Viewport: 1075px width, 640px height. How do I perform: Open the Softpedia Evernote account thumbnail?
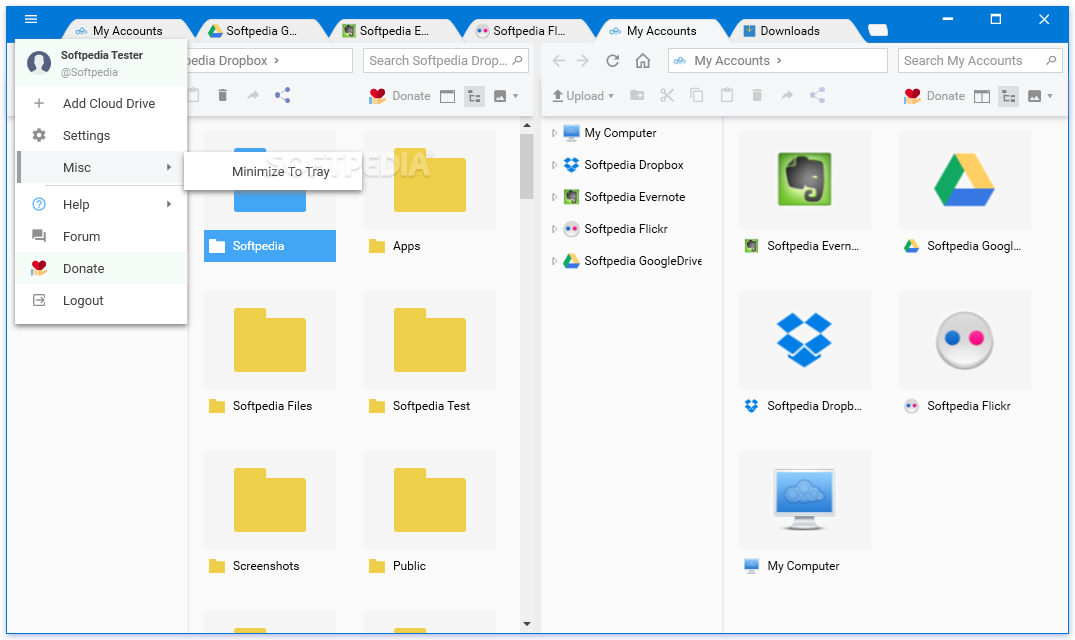(x=804, y=180)
